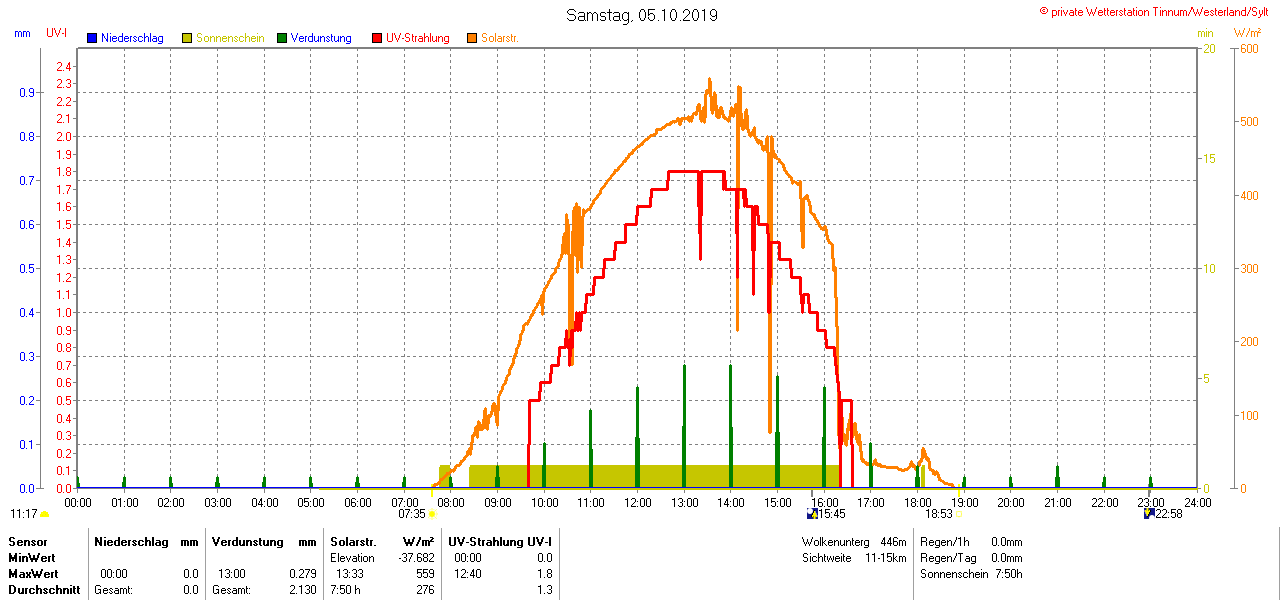Screen dimensions: 1280x600
Task: Click the sunset icon beside 18:53
Action: point(958,515)
